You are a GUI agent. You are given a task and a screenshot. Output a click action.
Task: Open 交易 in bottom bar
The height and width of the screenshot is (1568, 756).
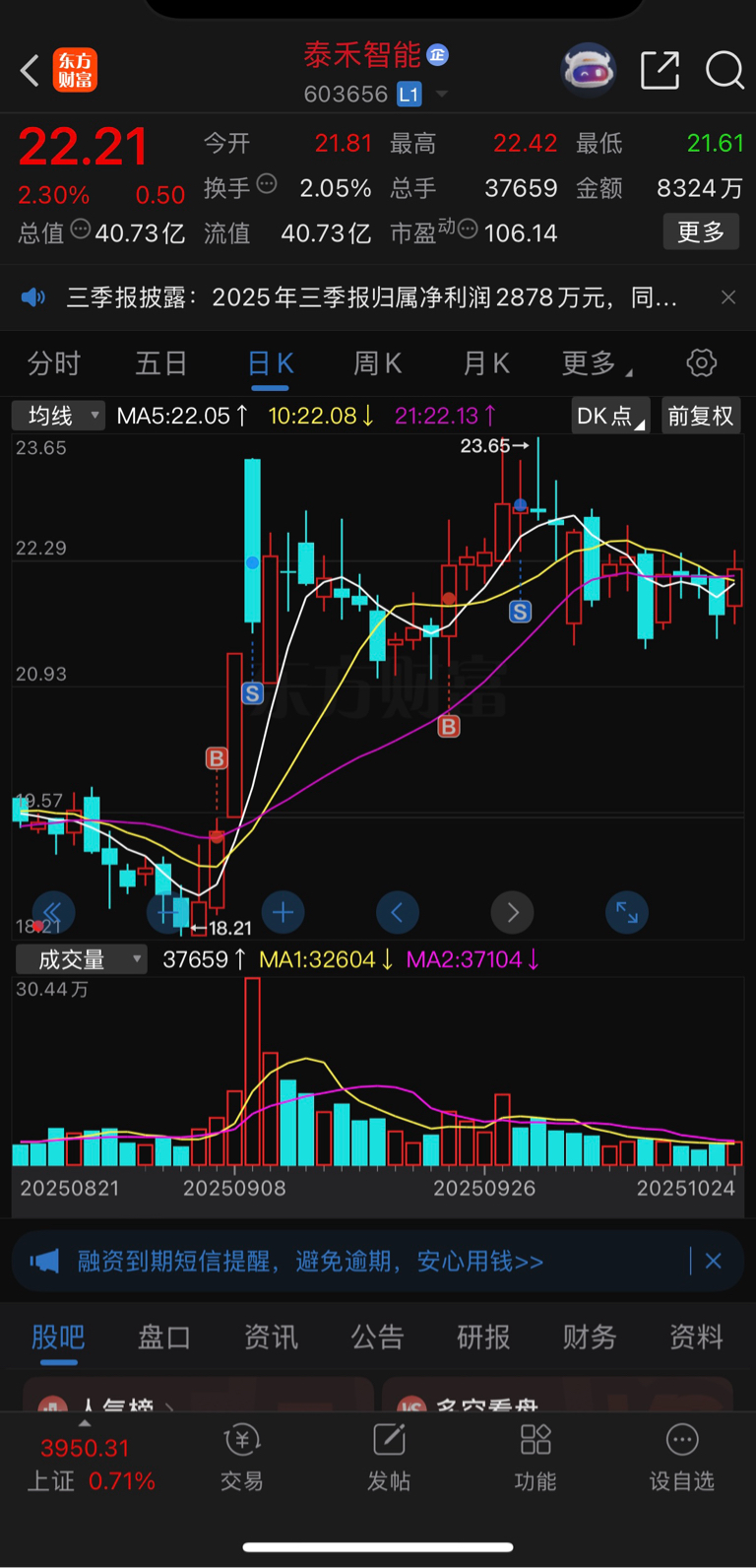[242, 1459]
